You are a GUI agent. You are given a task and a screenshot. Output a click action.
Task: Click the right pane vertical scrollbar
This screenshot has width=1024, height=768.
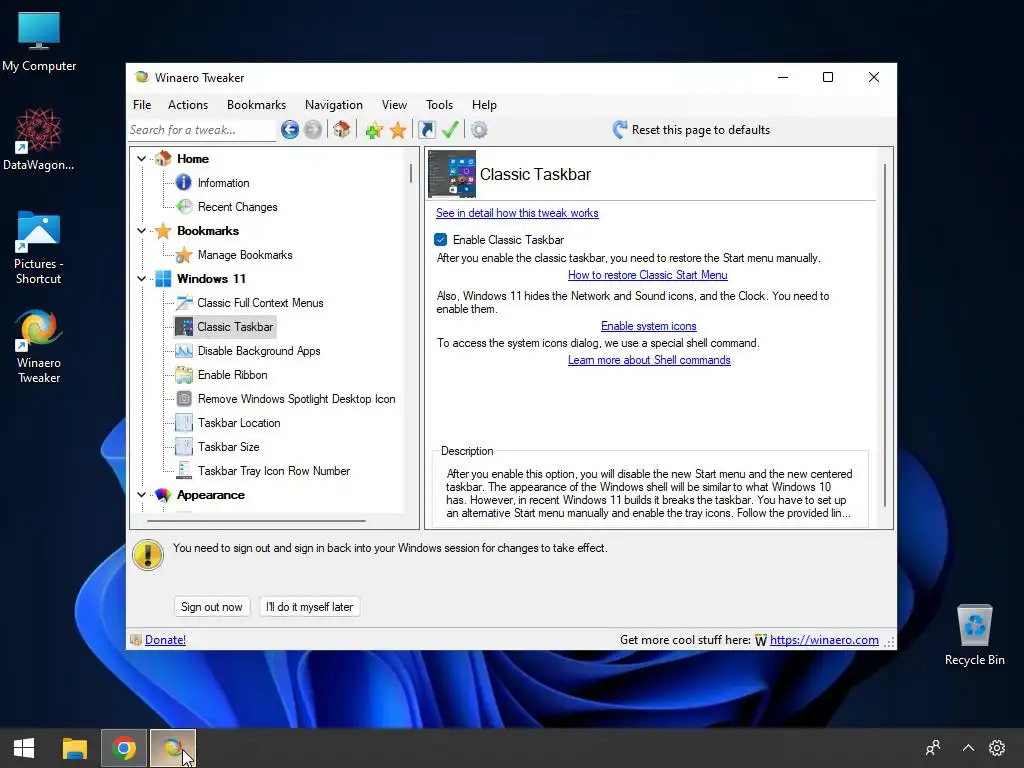click(885, 335)
